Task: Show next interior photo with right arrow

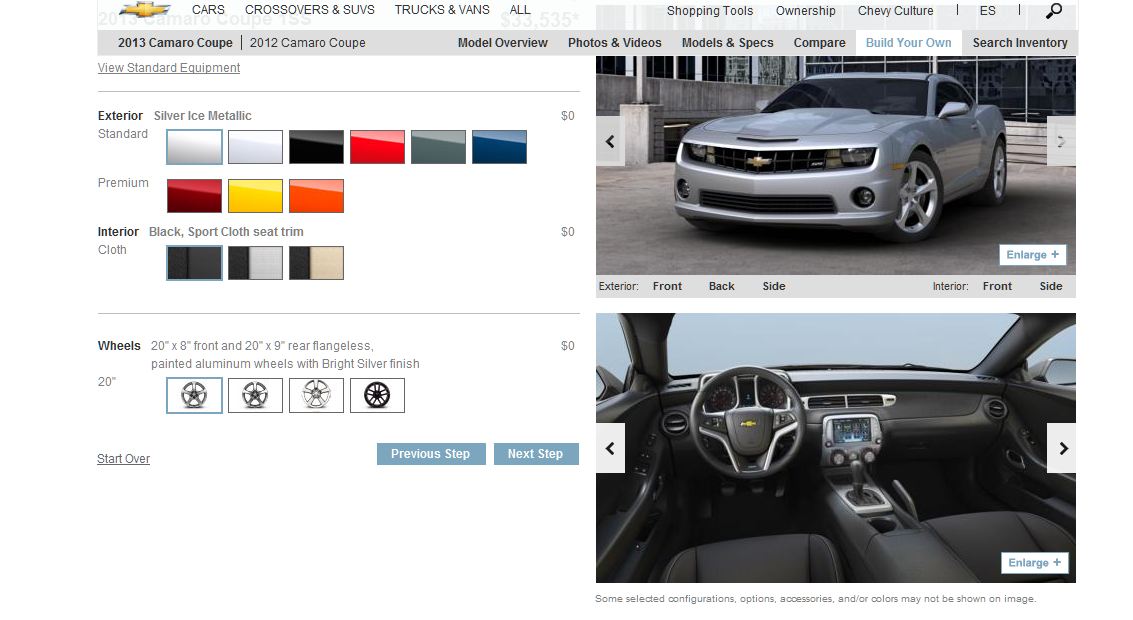Action: [1062, 448]
